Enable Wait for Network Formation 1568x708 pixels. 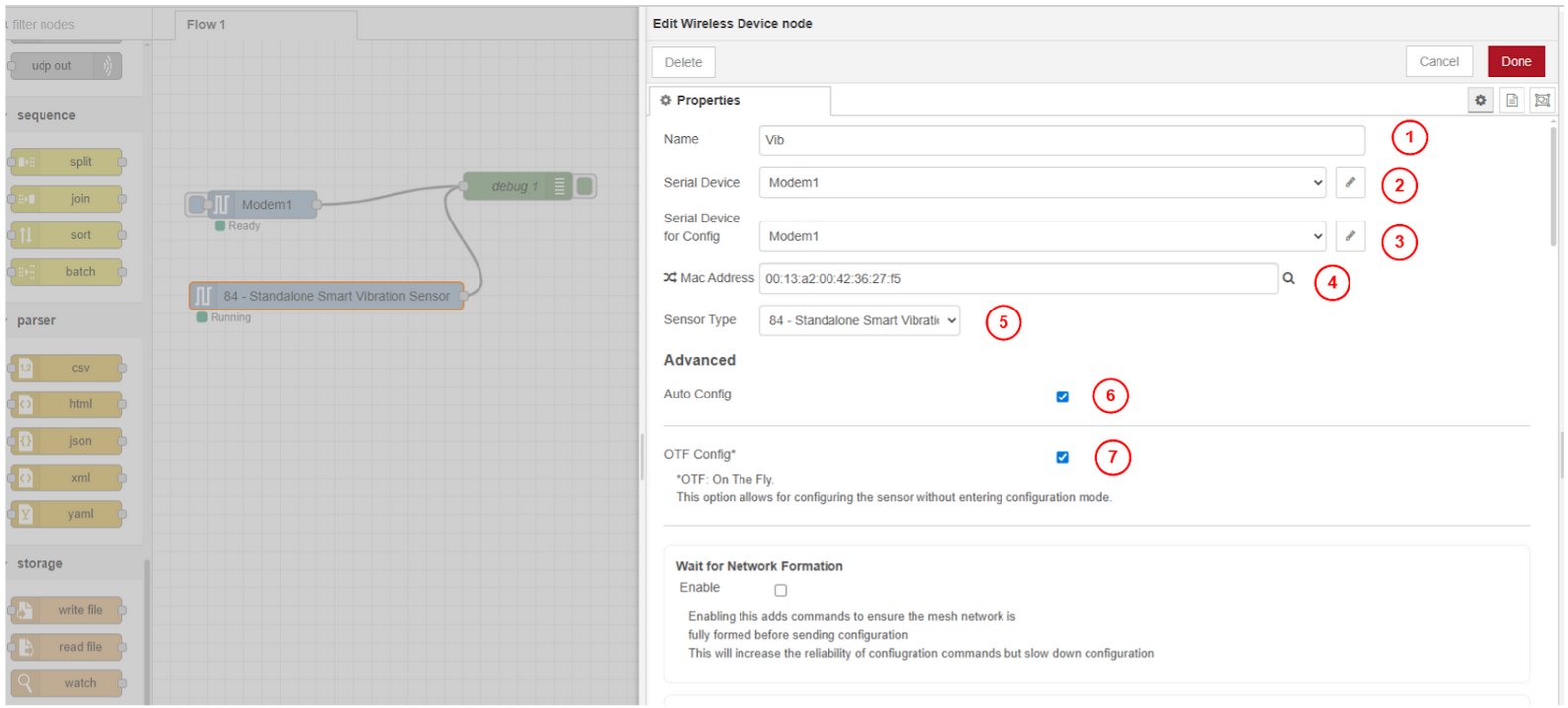pos(780,590)
